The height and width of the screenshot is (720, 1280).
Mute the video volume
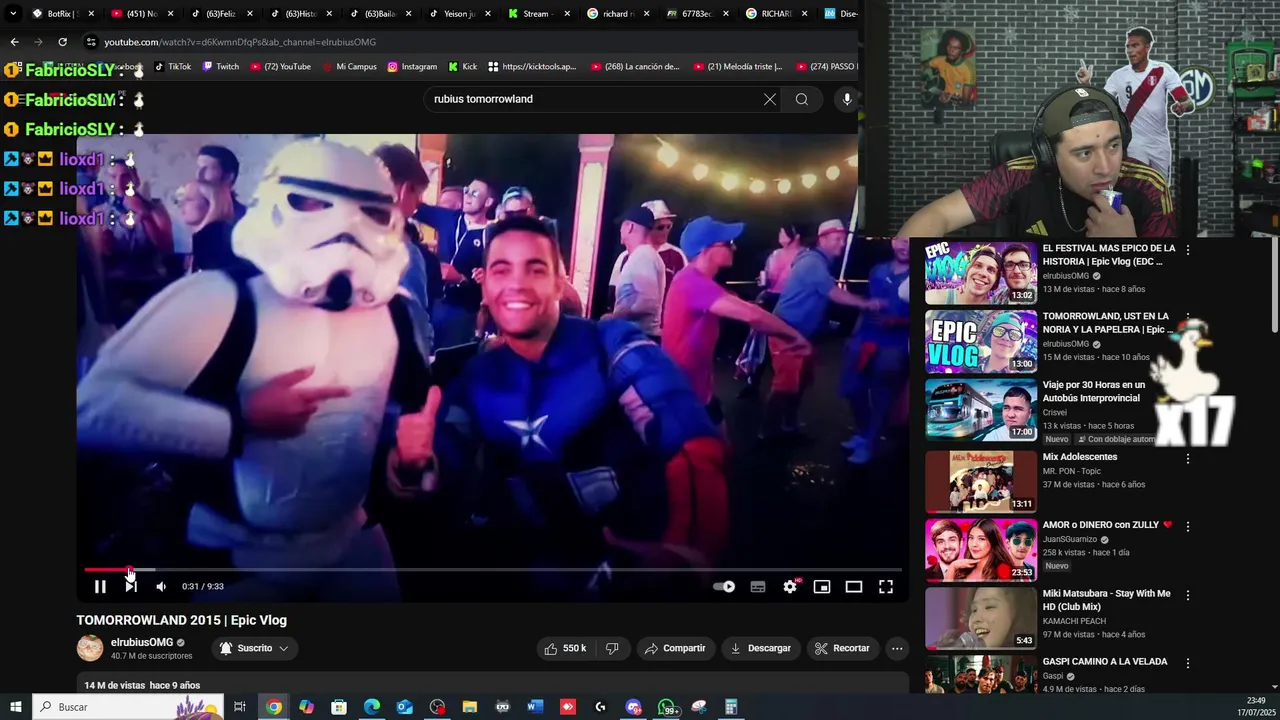[x=161, y=587]
